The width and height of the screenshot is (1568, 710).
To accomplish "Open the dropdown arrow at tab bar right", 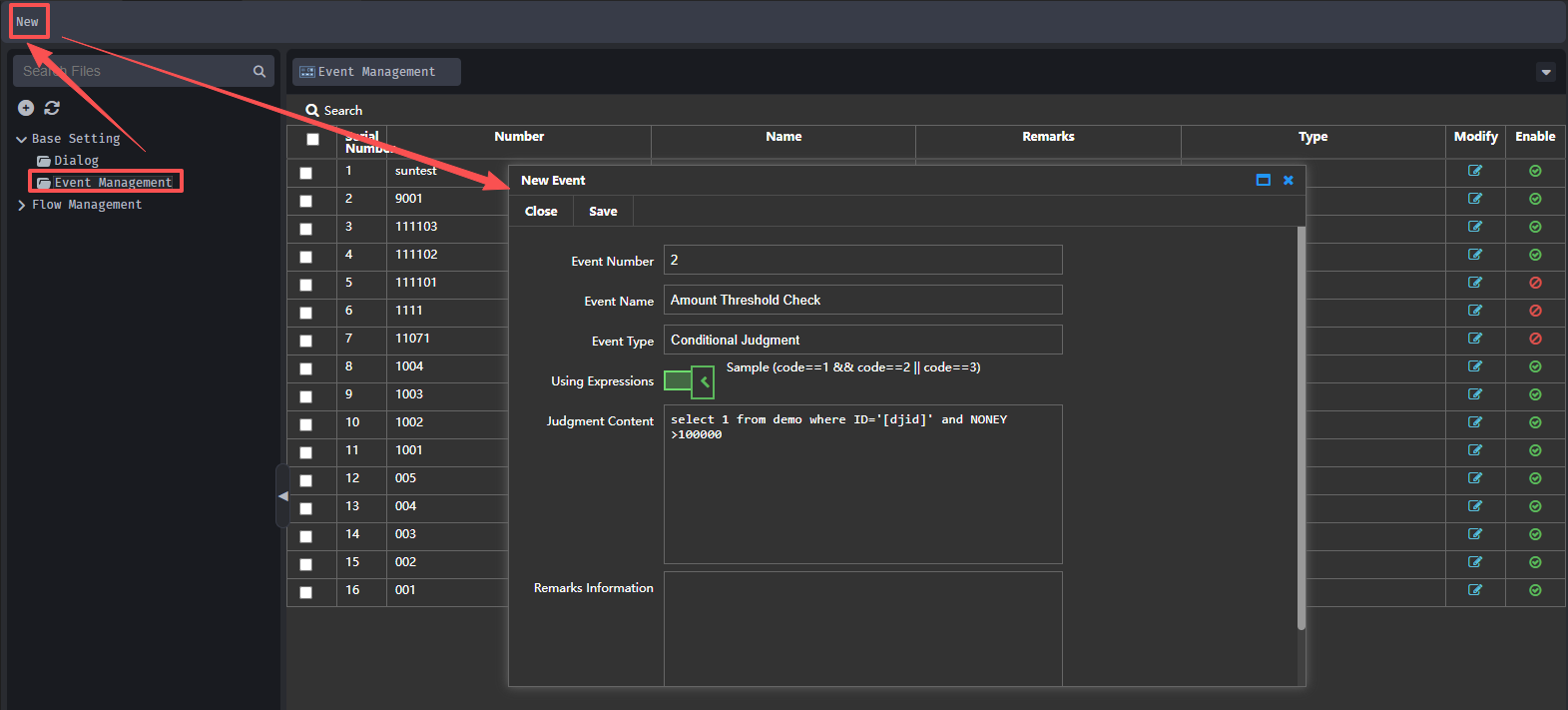I will [x=1545, y=72].
